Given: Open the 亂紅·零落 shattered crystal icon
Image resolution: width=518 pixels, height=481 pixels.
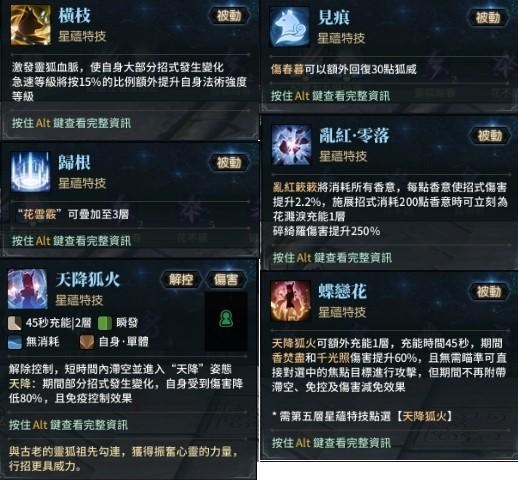Looking at the screenshot, I should 292,145.
